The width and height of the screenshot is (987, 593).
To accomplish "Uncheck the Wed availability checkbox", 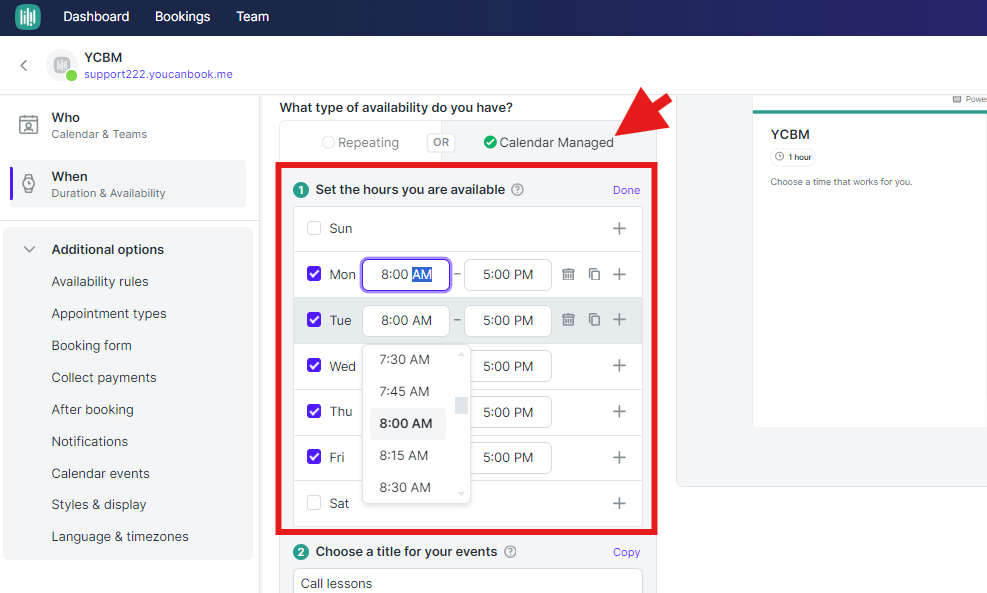I will 314,366.
